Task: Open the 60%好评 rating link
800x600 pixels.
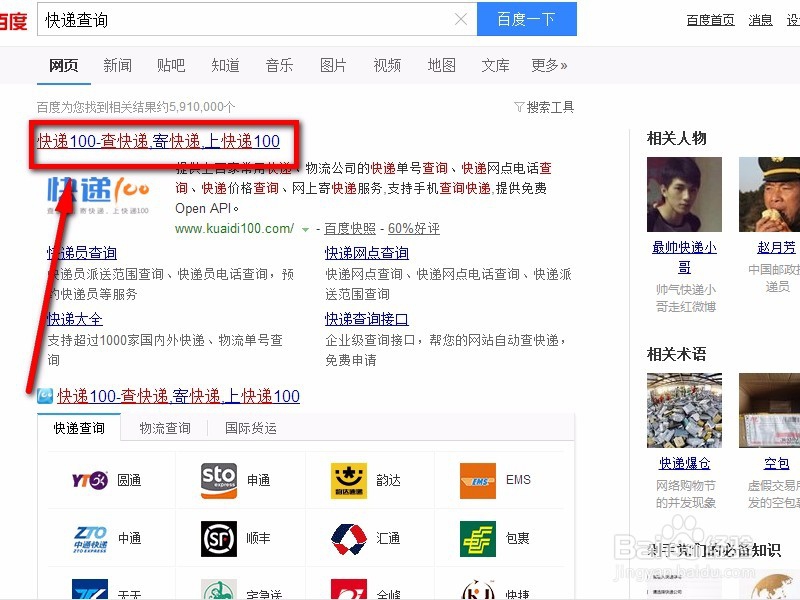Action: coord(414,229)
